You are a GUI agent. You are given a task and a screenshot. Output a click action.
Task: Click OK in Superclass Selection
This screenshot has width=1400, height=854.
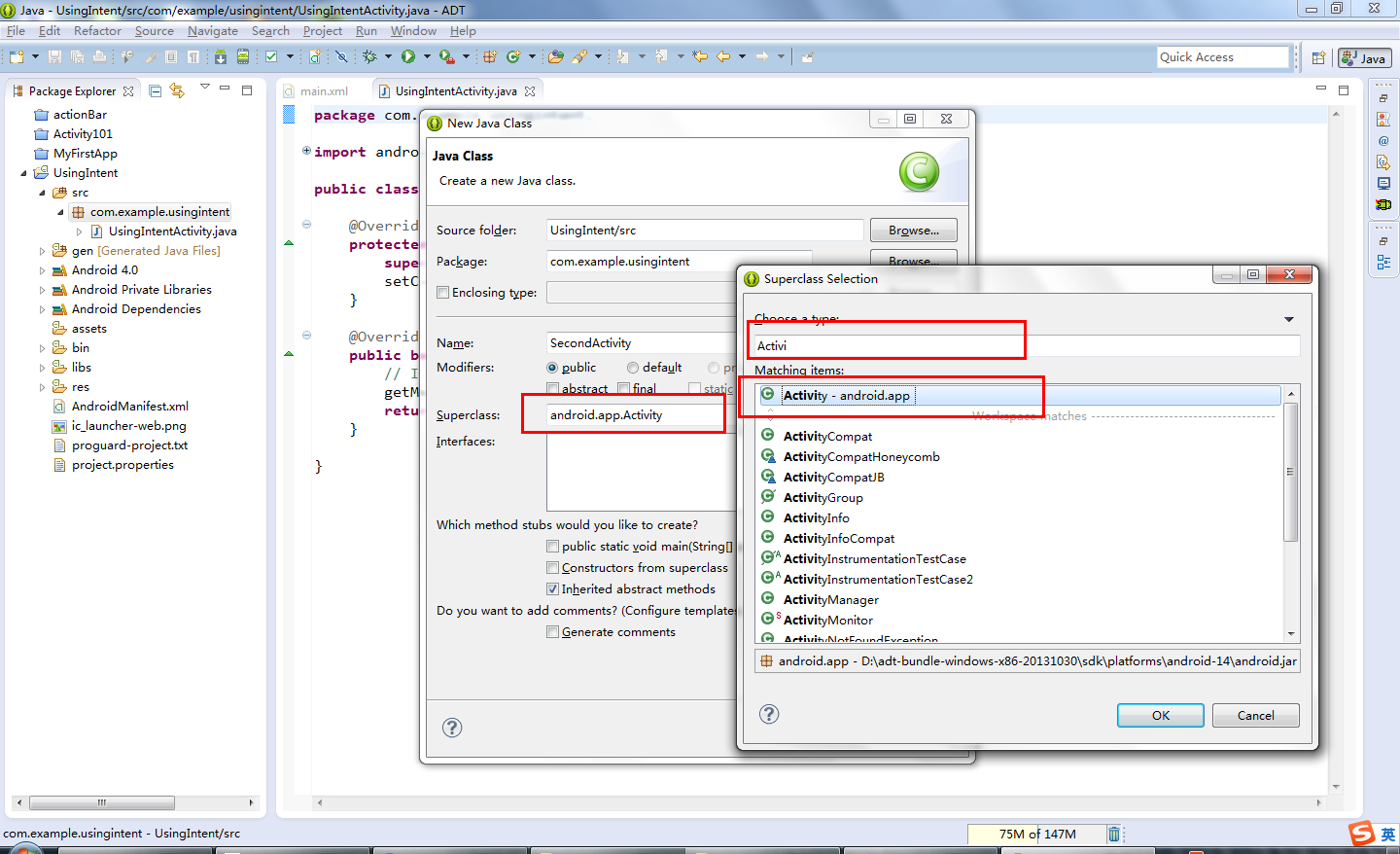coord(1161,715)
